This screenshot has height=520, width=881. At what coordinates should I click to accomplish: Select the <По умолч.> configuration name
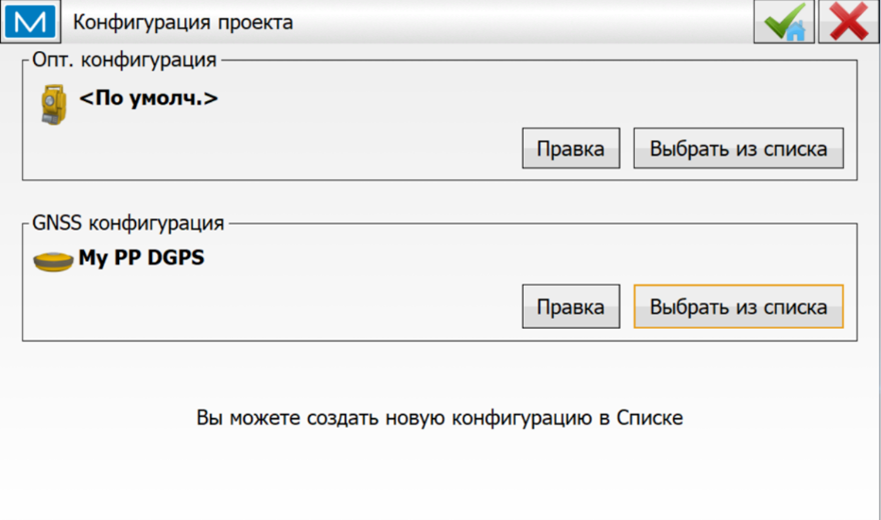(148, 98)
